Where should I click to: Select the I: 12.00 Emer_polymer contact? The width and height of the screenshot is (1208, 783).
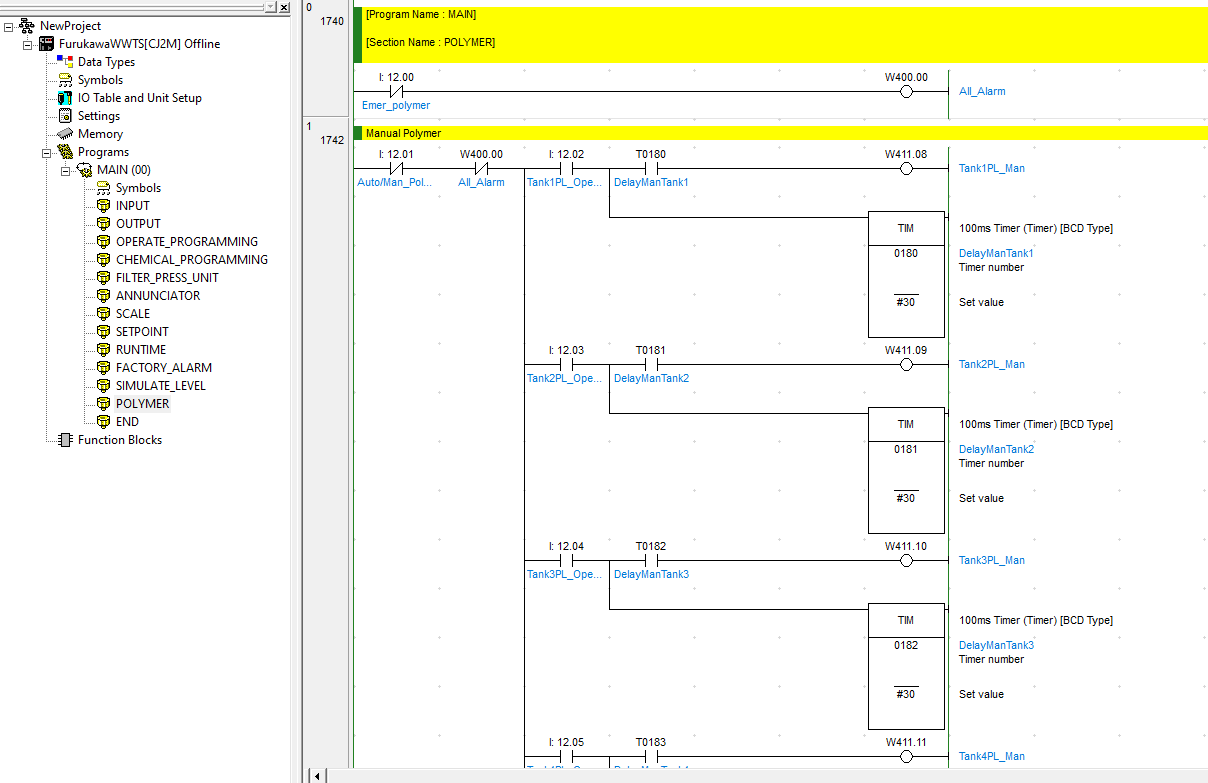click(x=396, y=91)
